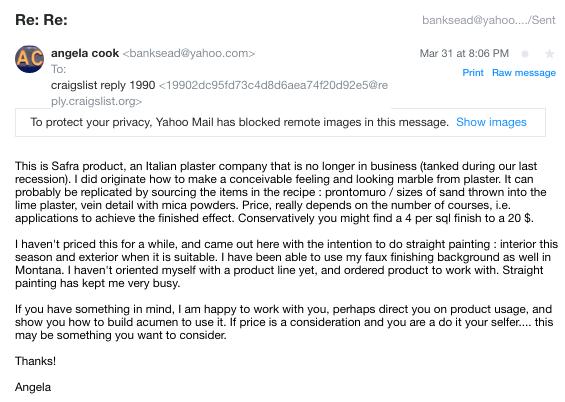Click the orange AC sender avatar

tap(29, 59)
